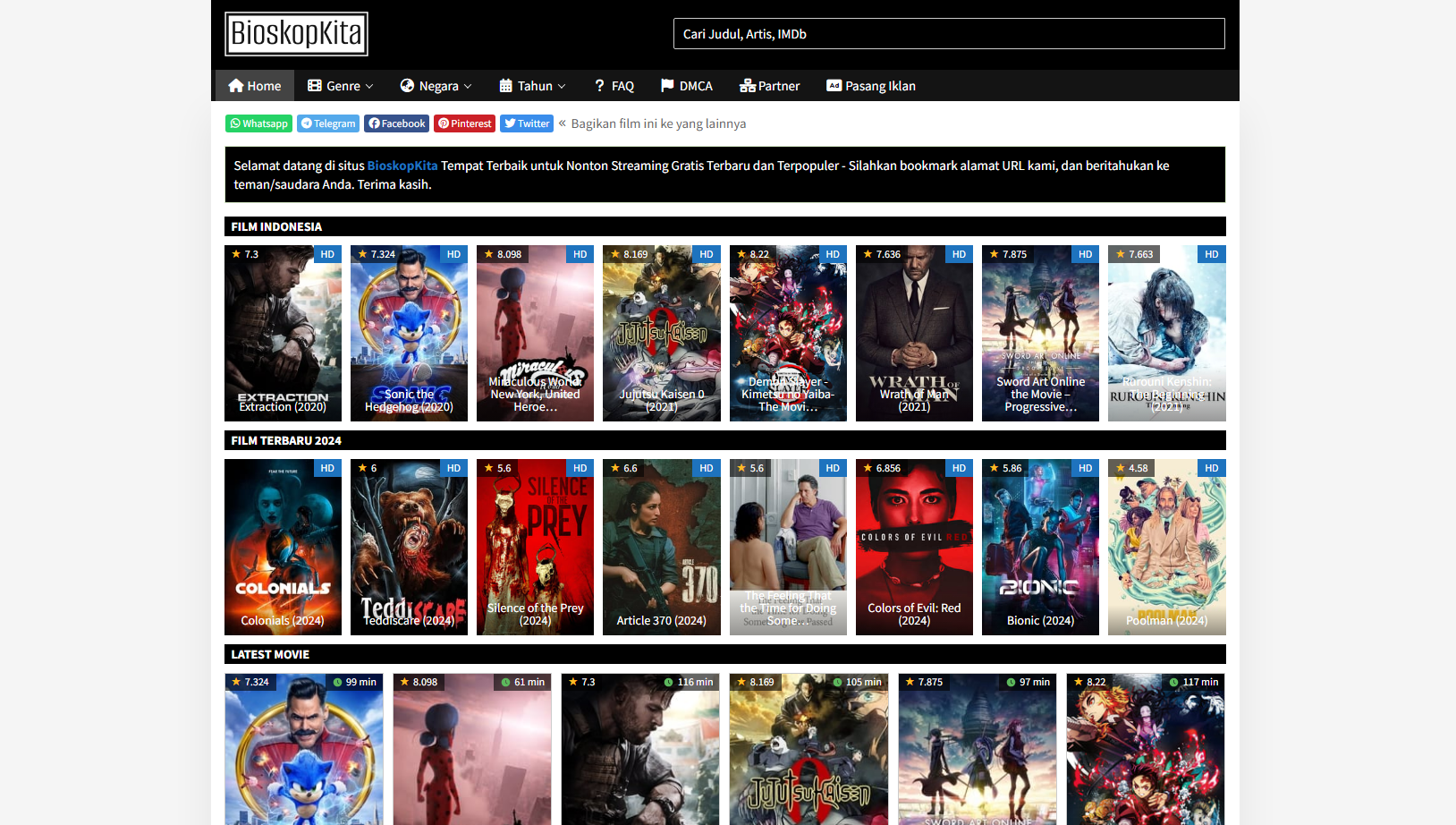Open the Article 370 (2024) poster

click(661, 547)
